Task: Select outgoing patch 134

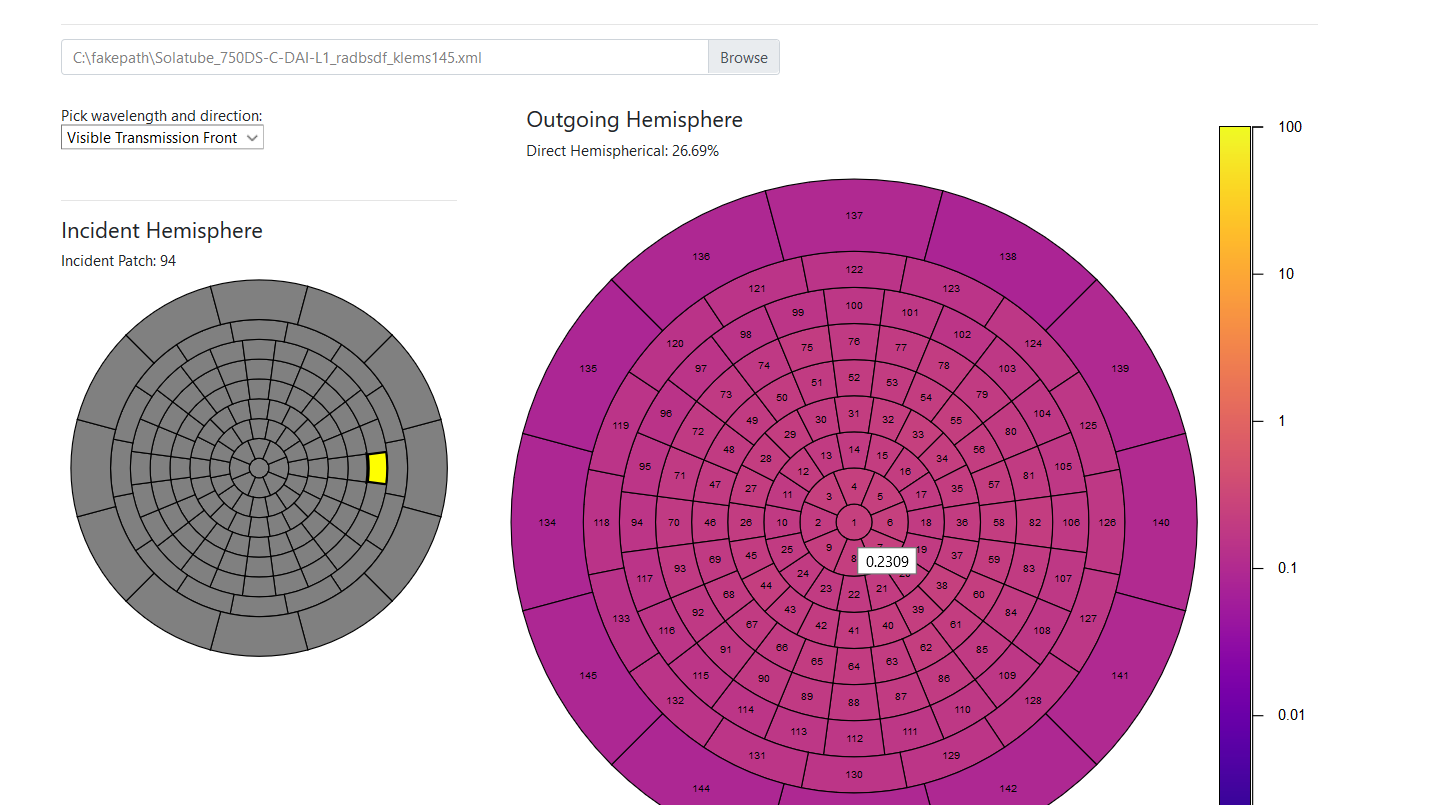Action: 547,523
